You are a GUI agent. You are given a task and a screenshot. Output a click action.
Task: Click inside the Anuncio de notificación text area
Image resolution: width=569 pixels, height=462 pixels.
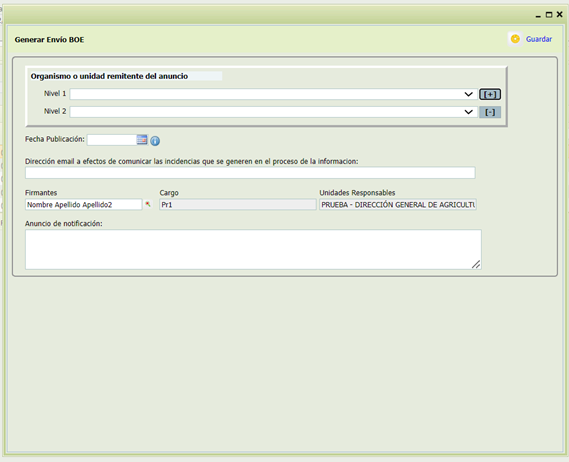pyautogui.click(x=253, y=249)
